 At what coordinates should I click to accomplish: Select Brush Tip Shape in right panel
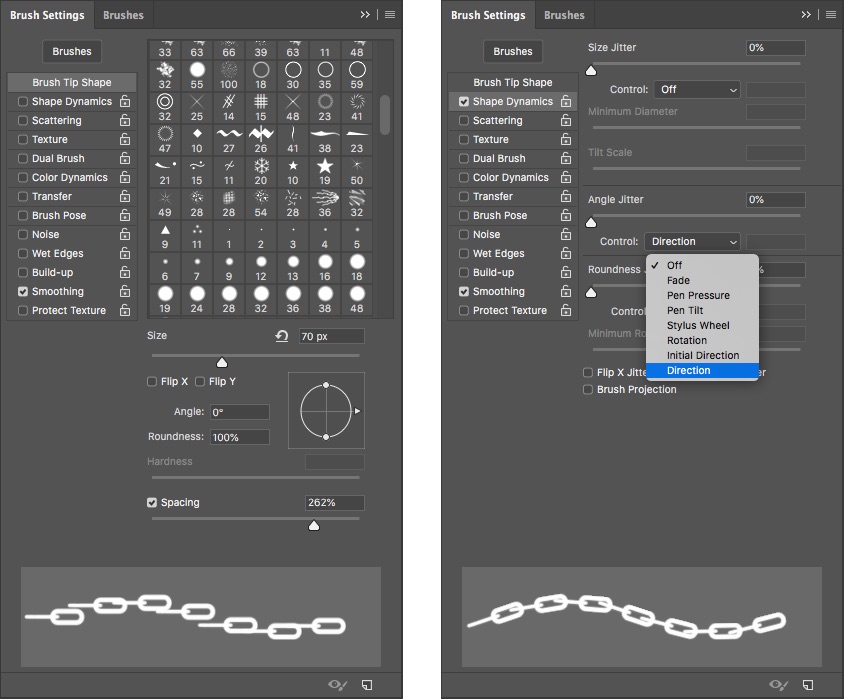[x=512, y=83]
